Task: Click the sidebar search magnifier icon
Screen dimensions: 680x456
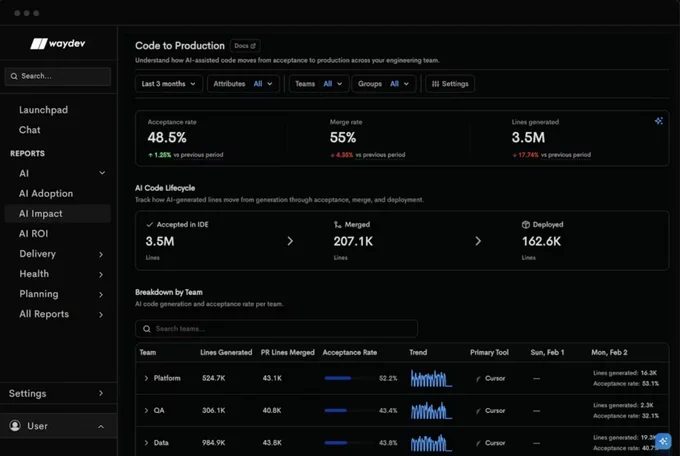Action: point(14,76)
